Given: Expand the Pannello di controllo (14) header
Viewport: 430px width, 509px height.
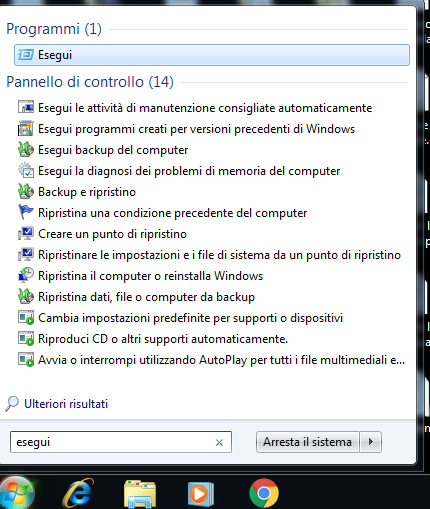Looking at the screenshot, I should 90,82.
